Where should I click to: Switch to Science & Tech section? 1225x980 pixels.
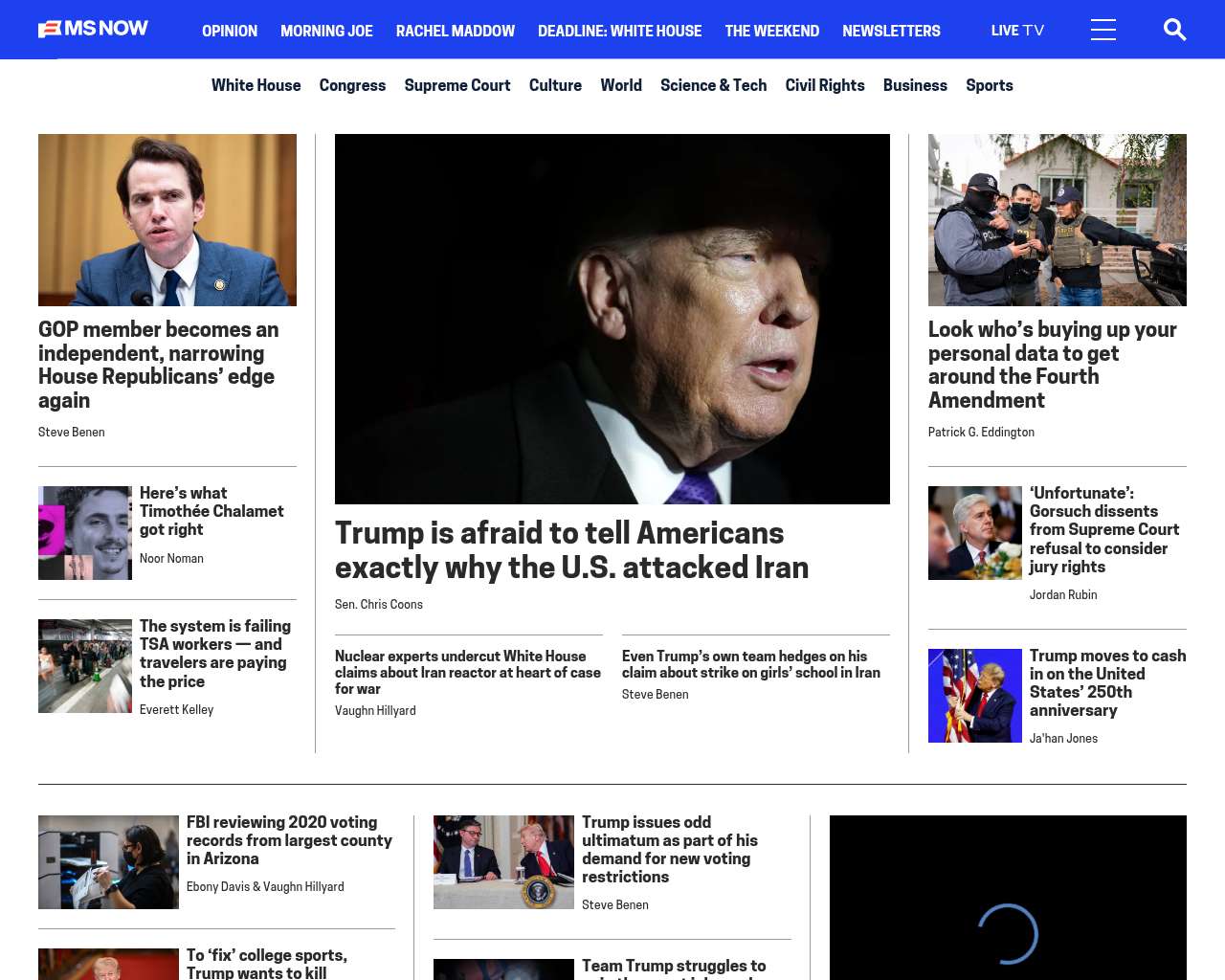click(x=713, y=85)
